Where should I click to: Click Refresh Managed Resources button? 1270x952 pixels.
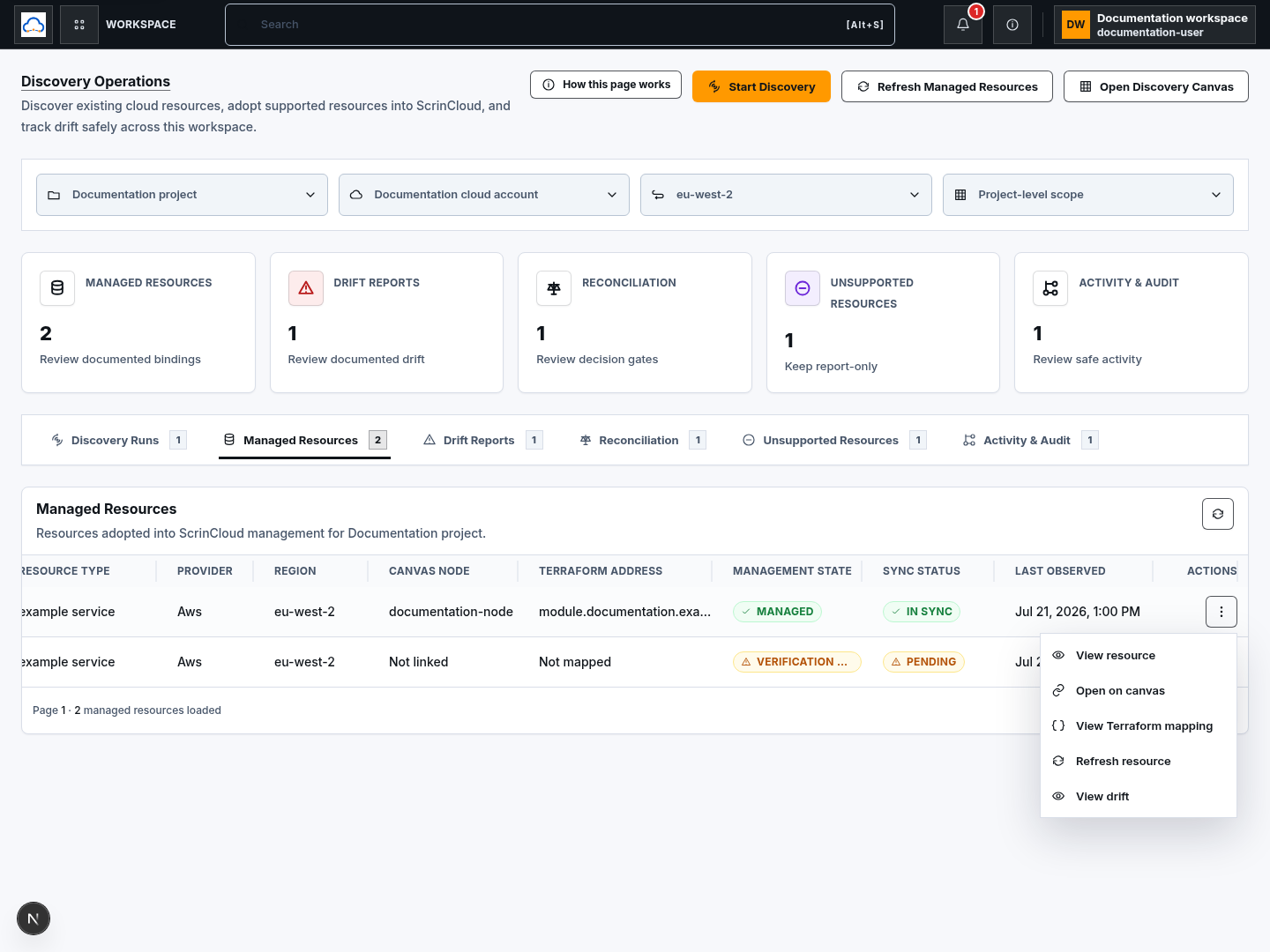point(947,86)
